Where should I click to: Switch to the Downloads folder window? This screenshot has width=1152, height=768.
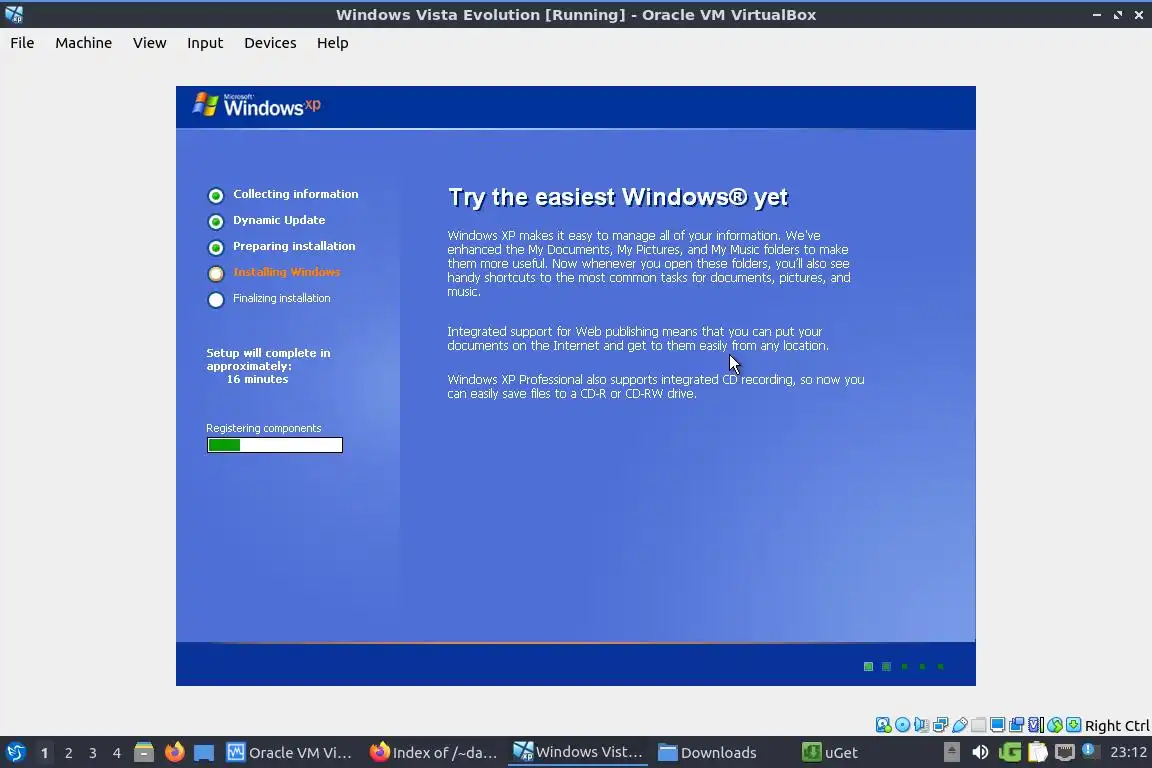tap(707, 753)
